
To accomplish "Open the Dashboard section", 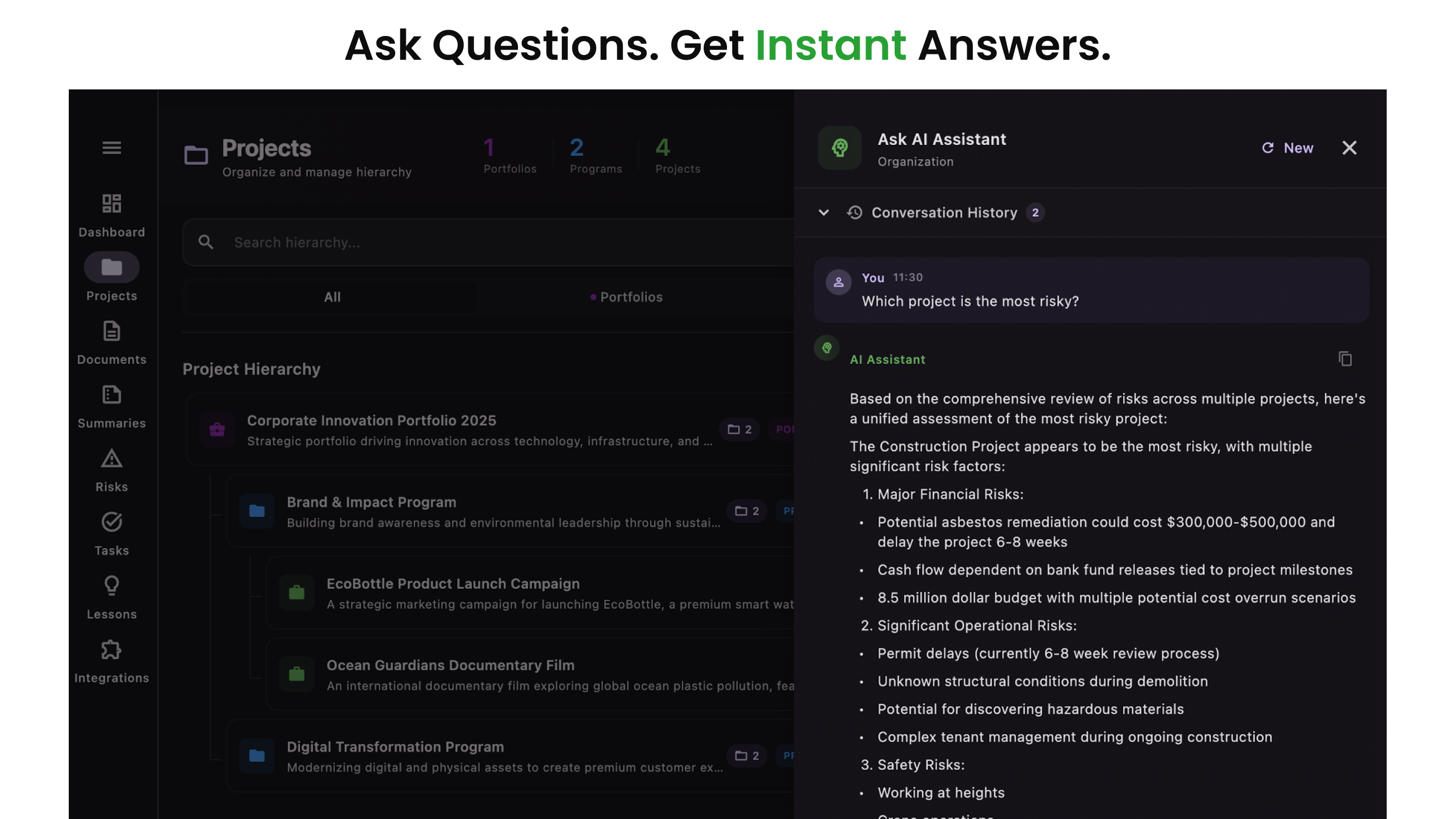I will (x=111, y=215).
